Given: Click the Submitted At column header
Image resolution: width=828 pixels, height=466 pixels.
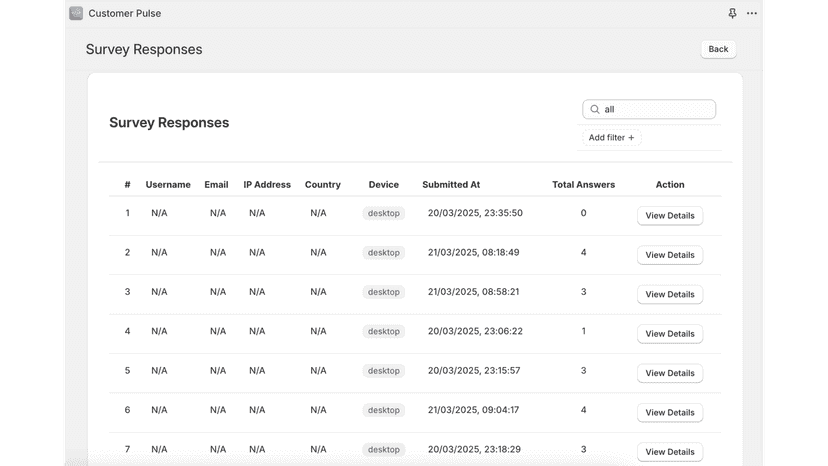Looking at the screenshot, I should tap(451, 184).
